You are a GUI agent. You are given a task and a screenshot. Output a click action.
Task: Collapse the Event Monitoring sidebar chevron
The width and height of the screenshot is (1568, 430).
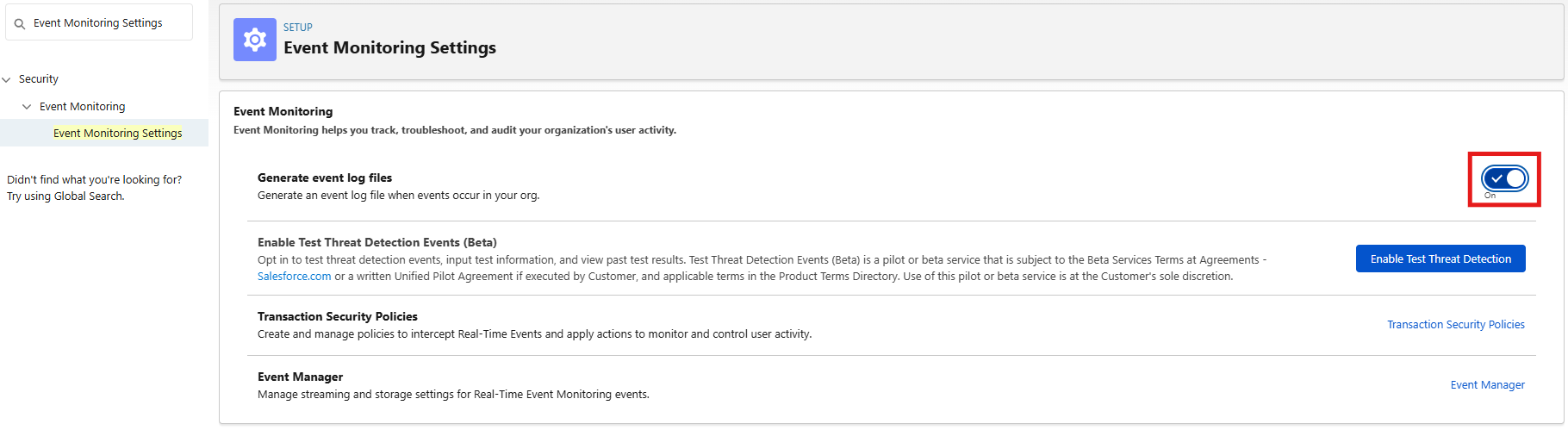click(x=27, y=107)
